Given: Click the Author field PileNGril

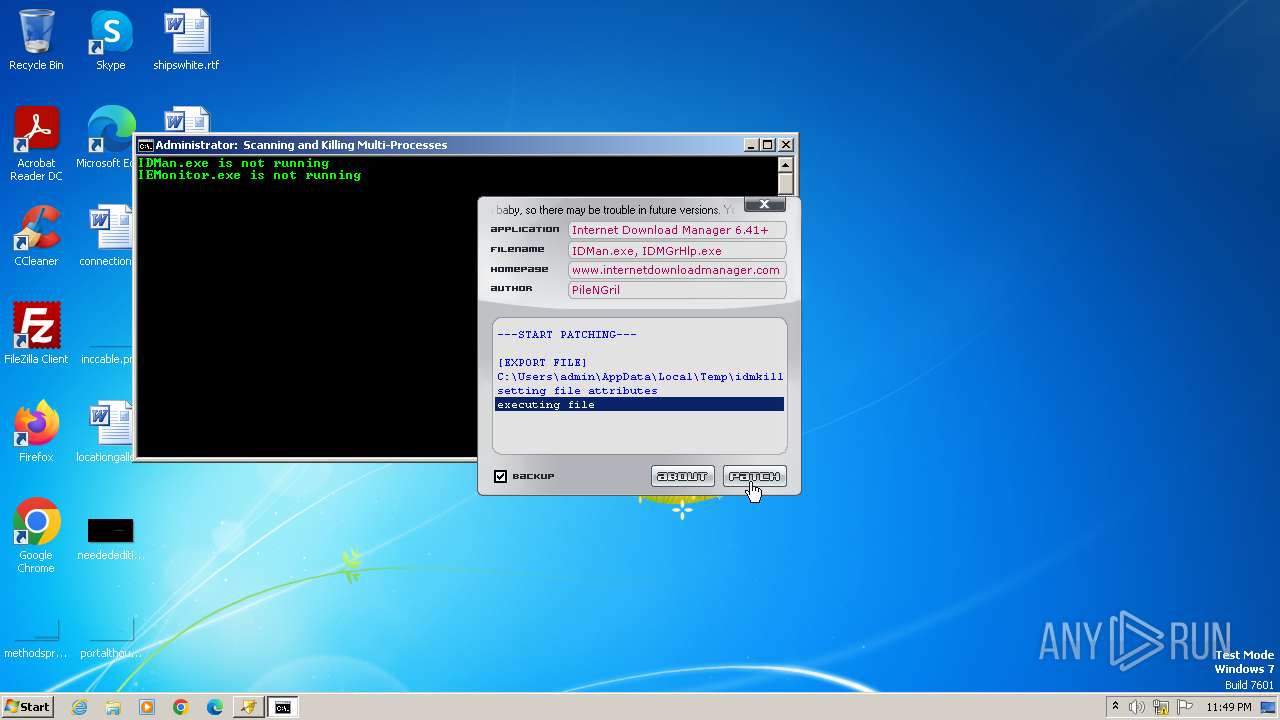Looking at the screenshot, I should point(677,290).
